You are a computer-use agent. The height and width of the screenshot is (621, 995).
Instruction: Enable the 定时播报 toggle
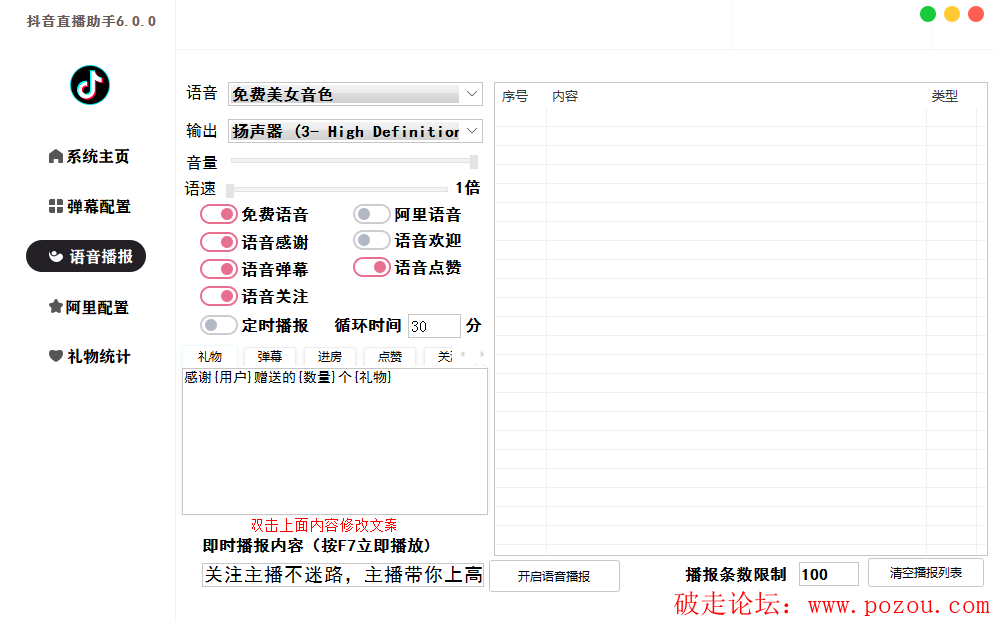point(219,325)
